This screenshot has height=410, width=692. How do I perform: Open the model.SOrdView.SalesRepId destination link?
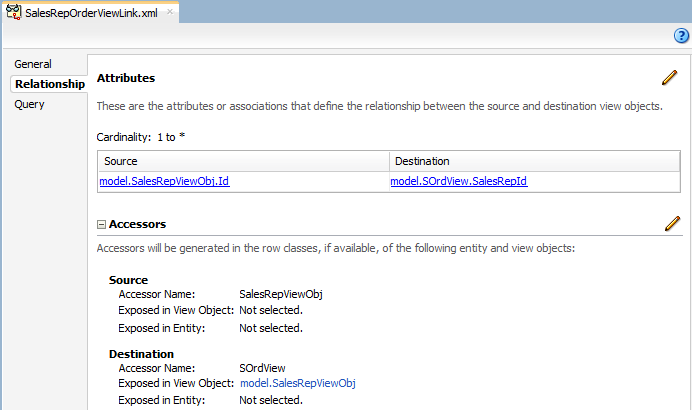[x=458, y=182]
